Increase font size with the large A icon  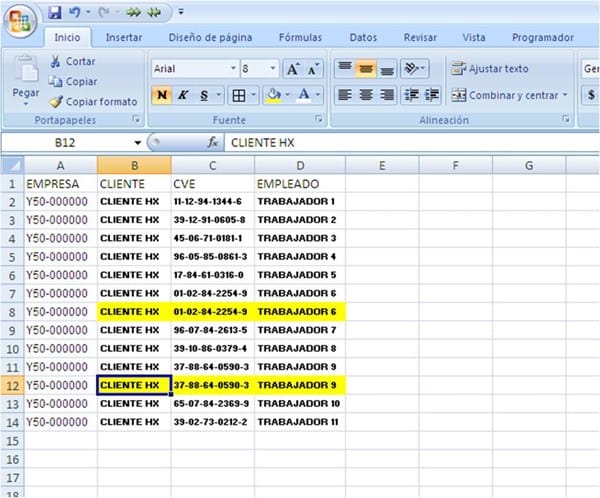tap(293, 69)
